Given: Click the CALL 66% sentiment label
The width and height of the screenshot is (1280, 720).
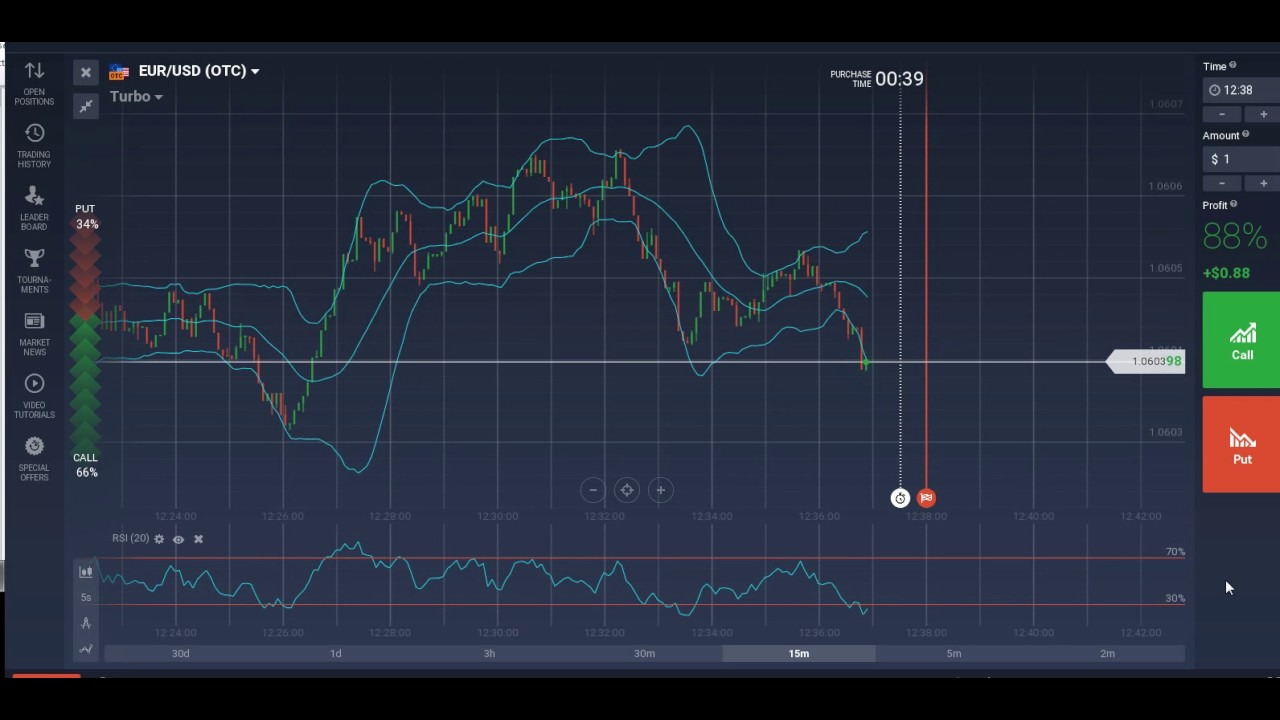Looking at the screenshot, I should pyautogui.click(x=86, y=465).
